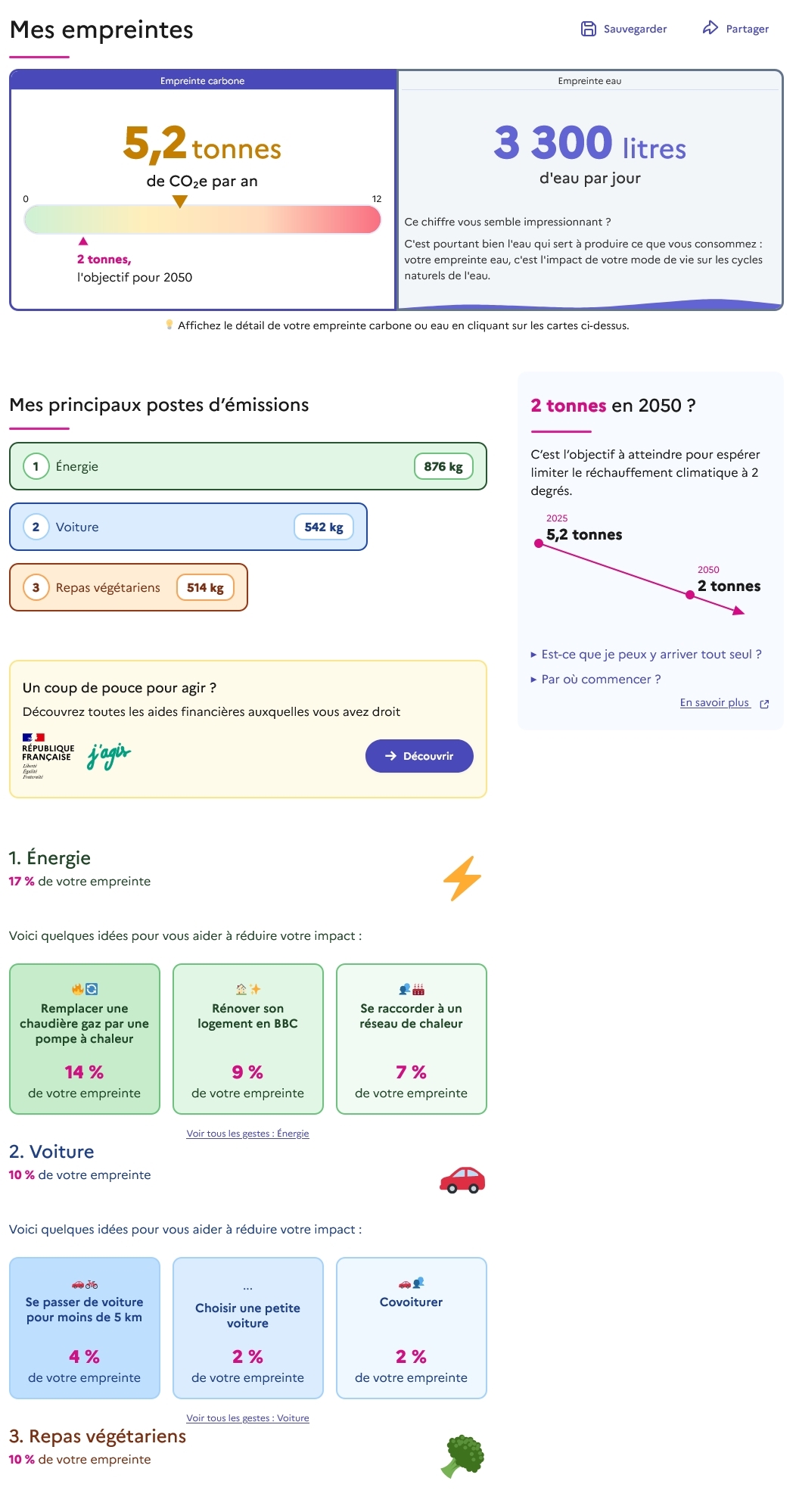
Task: Open the "Voir tous les gestes : Énergie" link
Action: pyautogui.click(x=247, y=1134)
